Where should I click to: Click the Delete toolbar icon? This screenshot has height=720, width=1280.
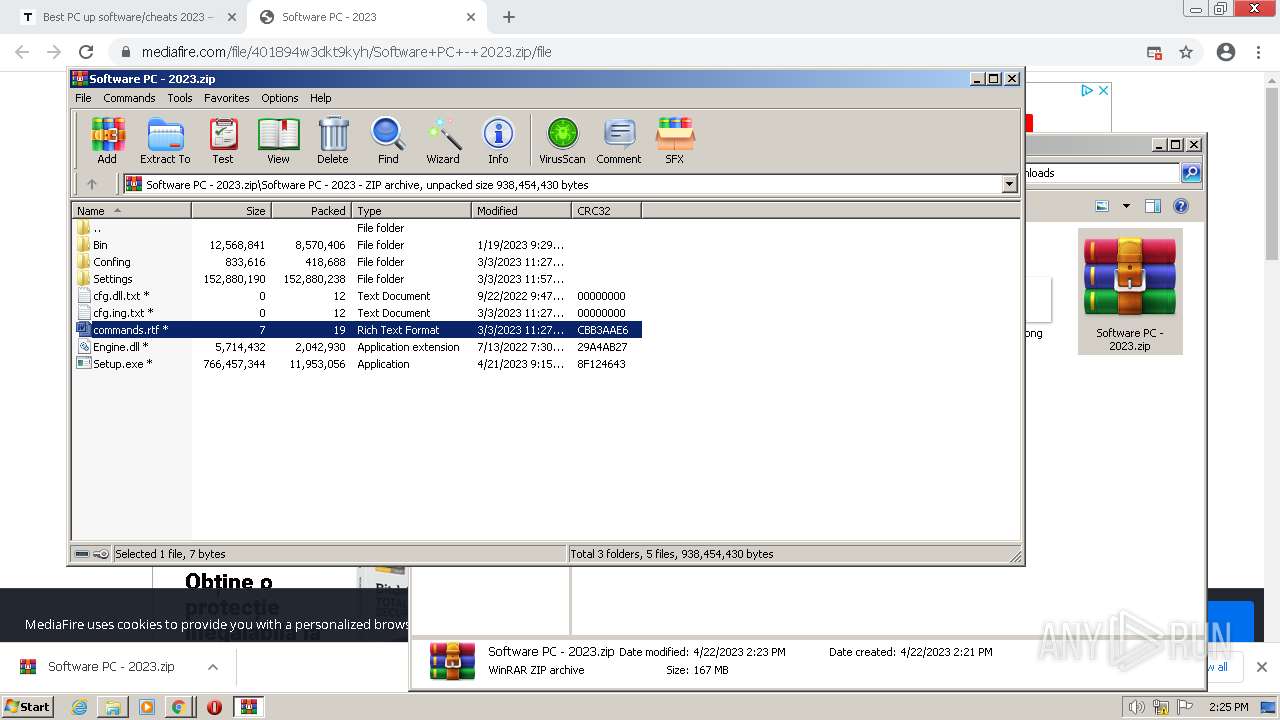[333, 141]
